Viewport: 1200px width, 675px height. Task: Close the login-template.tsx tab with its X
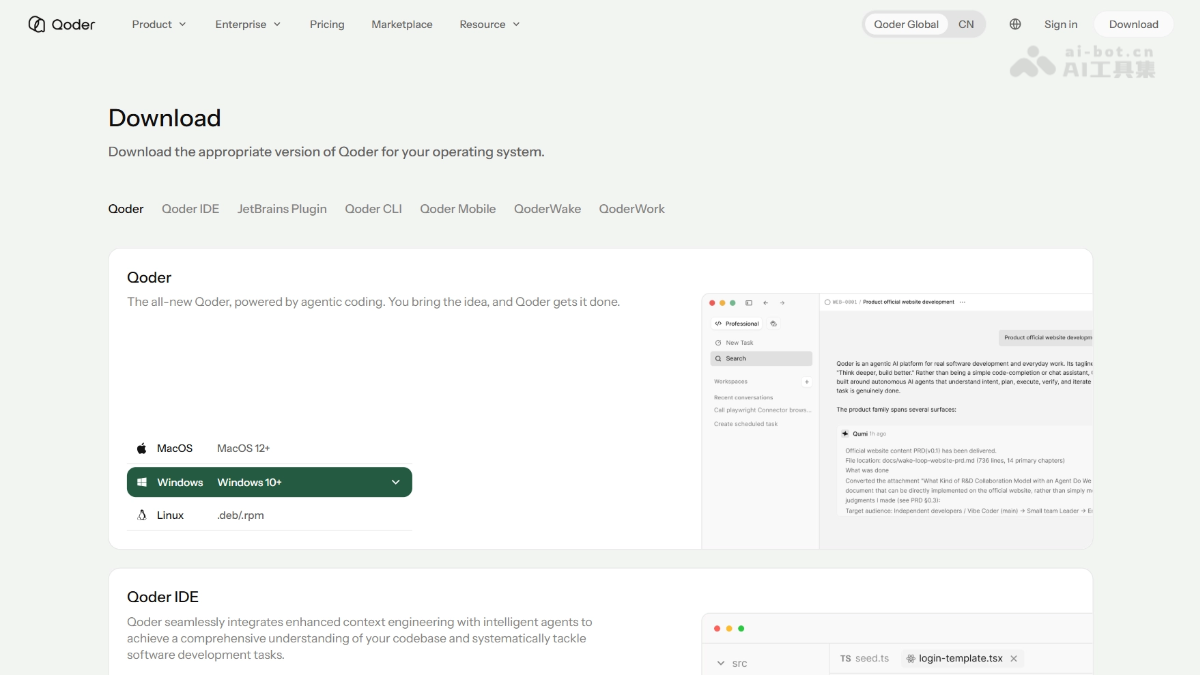tap(1013, 659)
